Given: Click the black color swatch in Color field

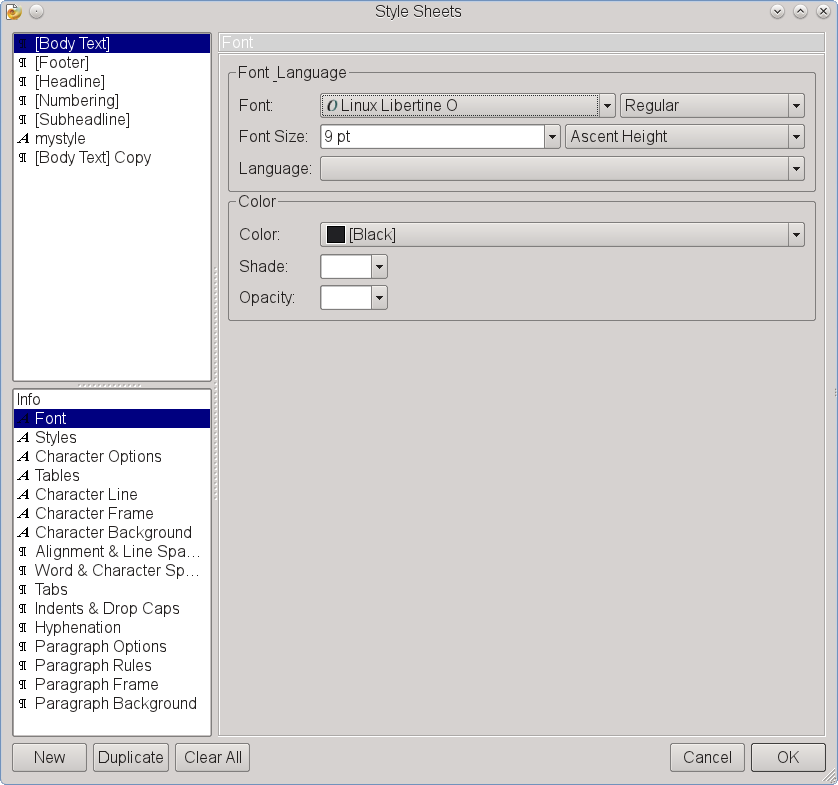Looking at the screenshot, I should (336, 235).
